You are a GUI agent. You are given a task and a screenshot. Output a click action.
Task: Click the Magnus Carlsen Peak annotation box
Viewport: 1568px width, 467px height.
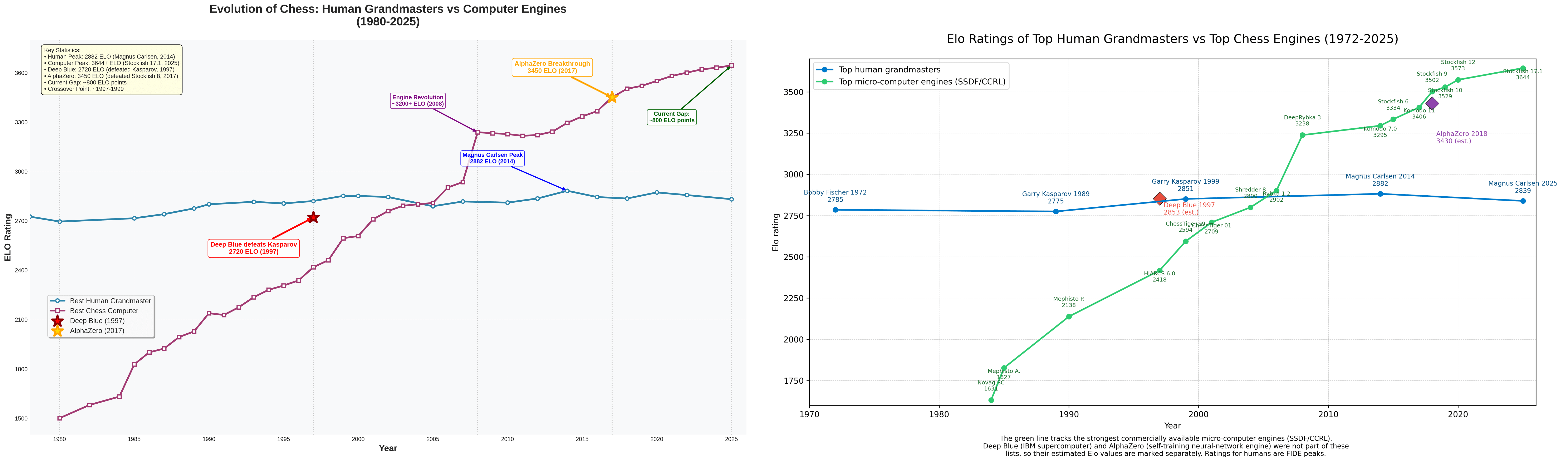coord(493,158)
